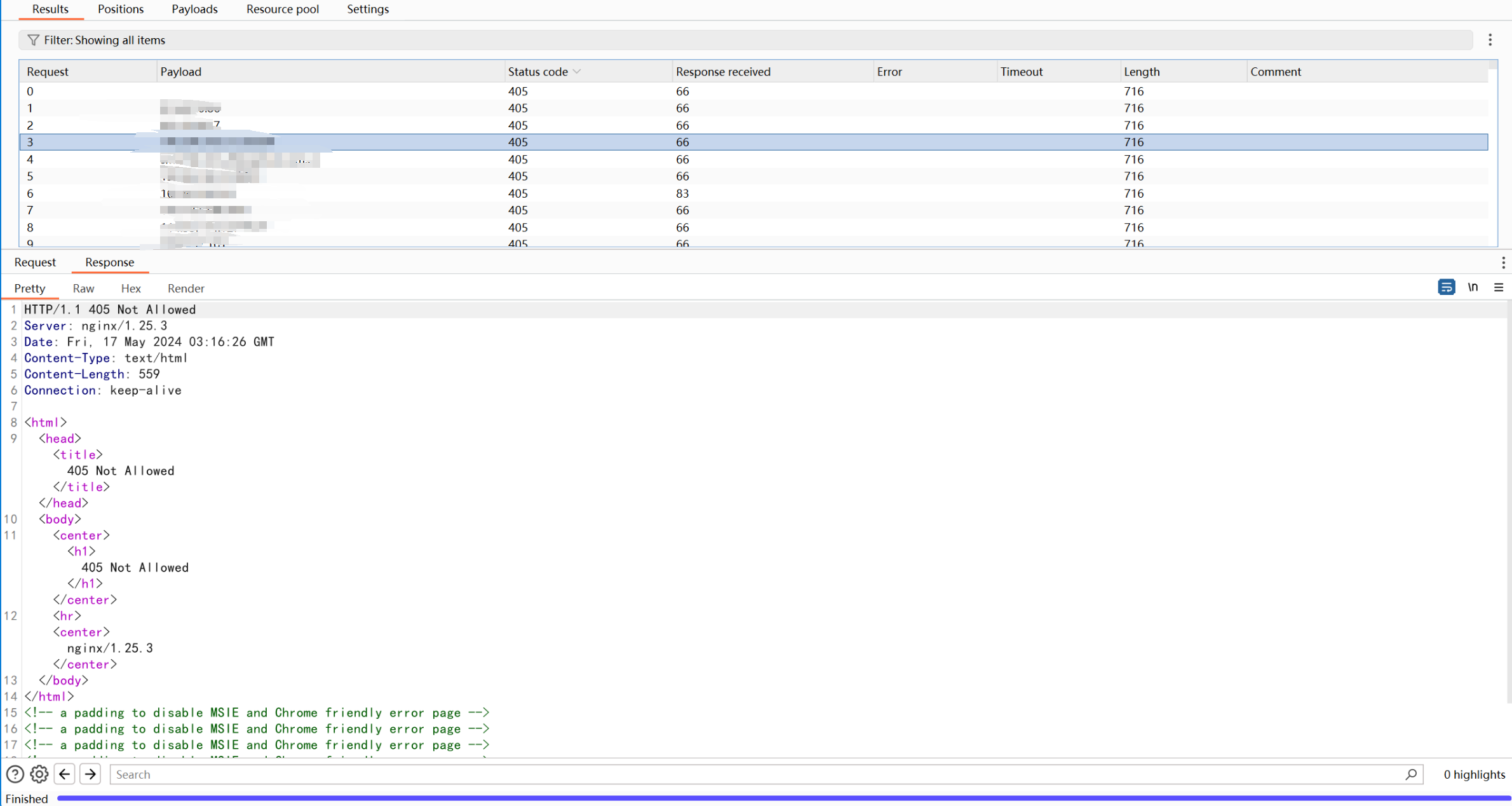
Task: Open the response viewer hamburger menu
Action: (x=1499, y=287)
